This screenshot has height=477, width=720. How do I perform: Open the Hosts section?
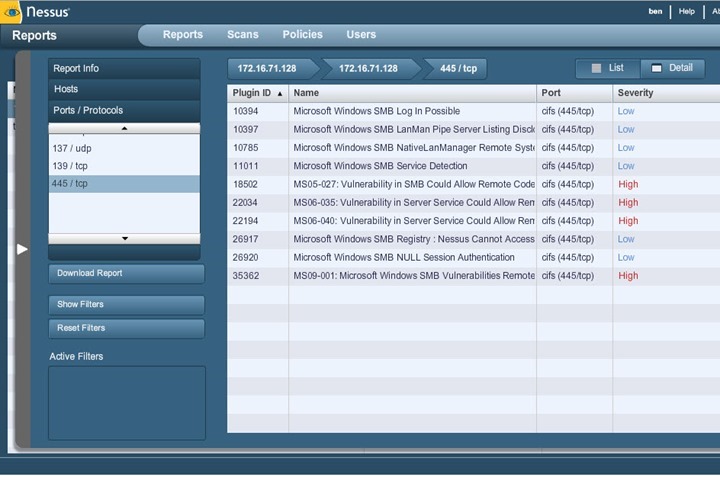tap(124, 89)
